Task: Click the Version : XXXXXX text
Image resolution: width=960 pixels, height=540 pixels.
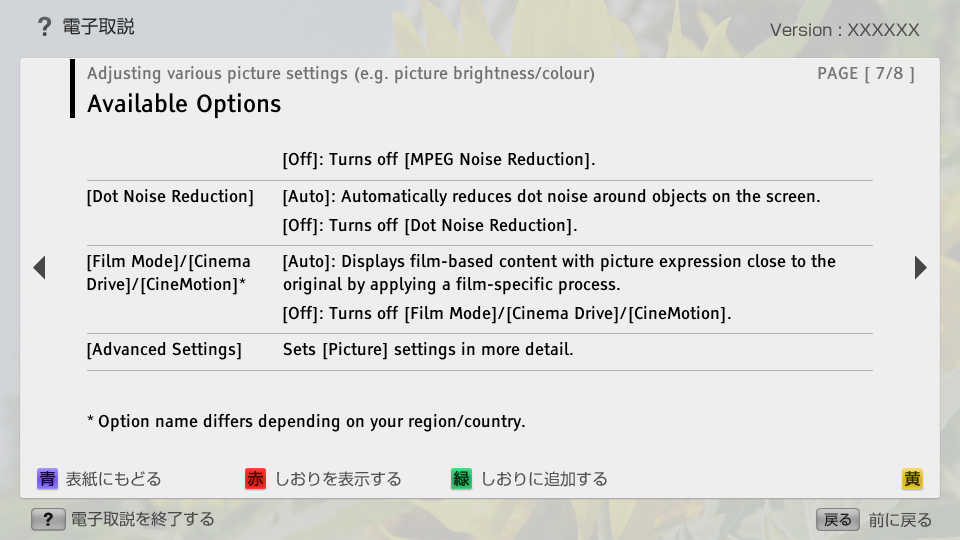Action: [844, 30]
